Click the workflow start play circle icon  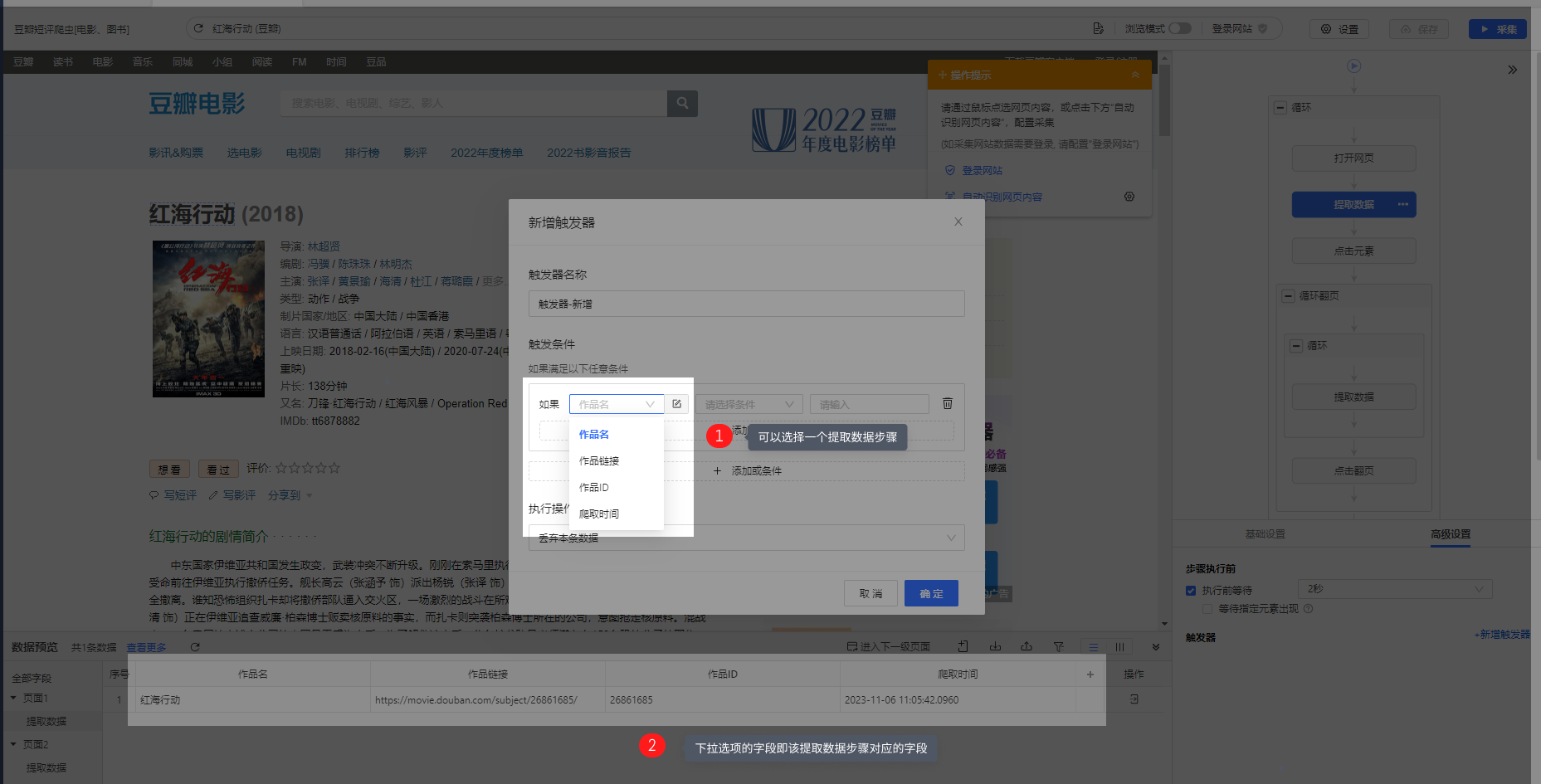1353,66
